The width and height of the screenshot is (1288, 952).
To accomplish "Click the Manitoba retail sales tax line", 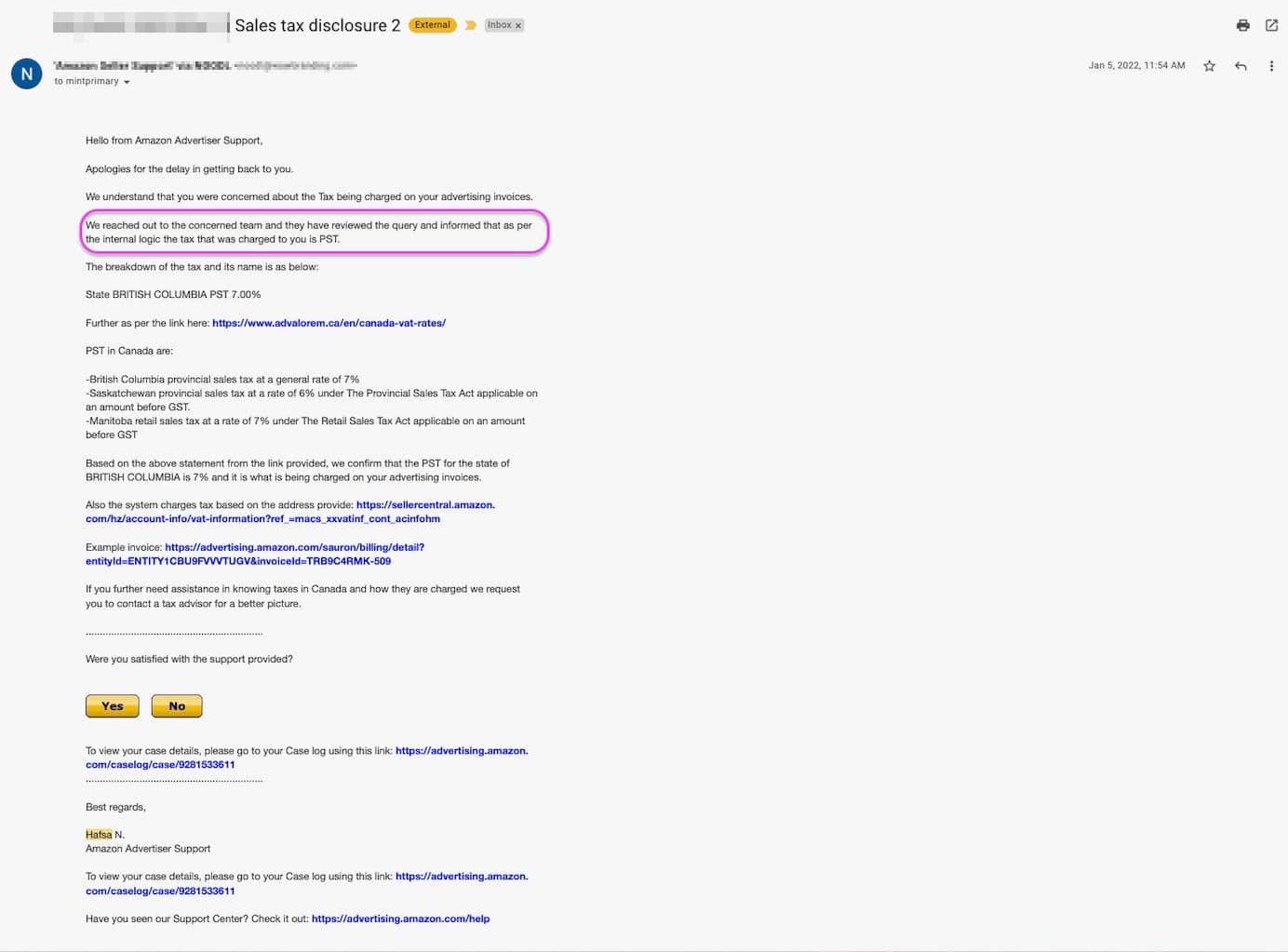I will click(x=305, y=428).
